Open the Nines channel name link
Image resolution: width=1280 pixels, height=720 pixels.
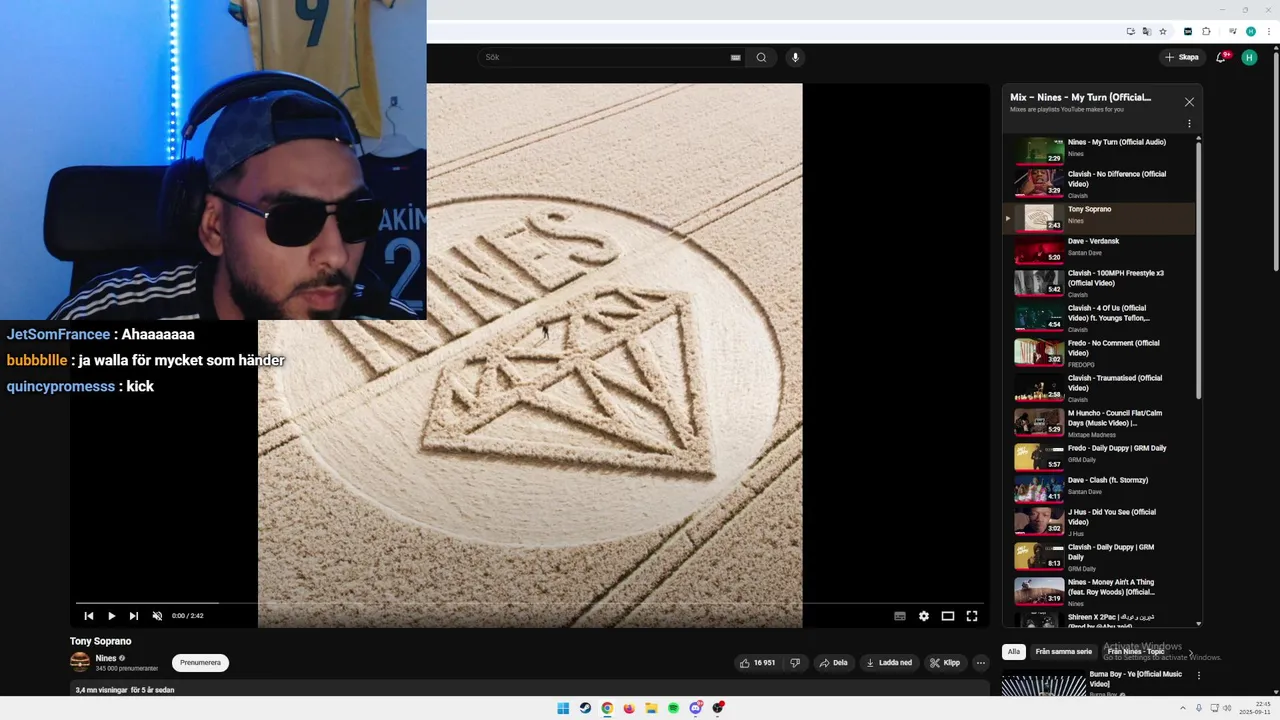106,658
